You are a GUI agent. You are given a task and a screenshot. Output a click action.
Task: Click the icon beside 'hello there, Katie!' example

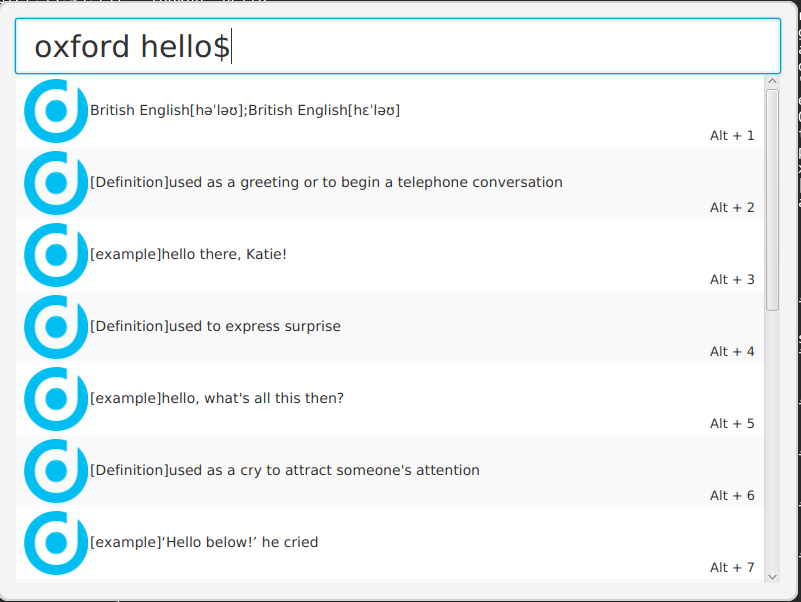tap(56, 255)
